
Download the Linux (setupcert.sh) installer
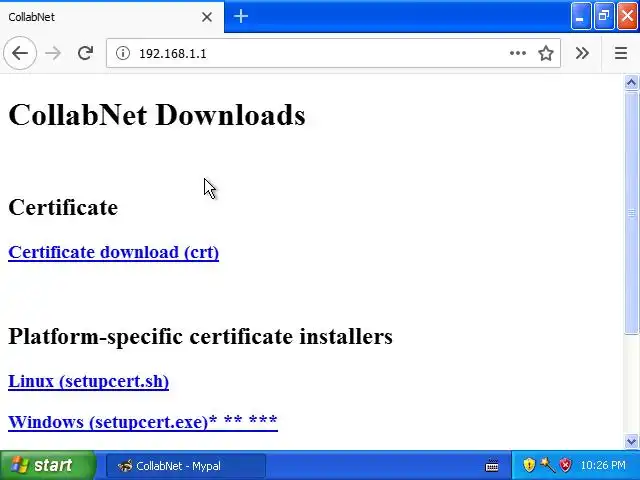click(89, 381)
